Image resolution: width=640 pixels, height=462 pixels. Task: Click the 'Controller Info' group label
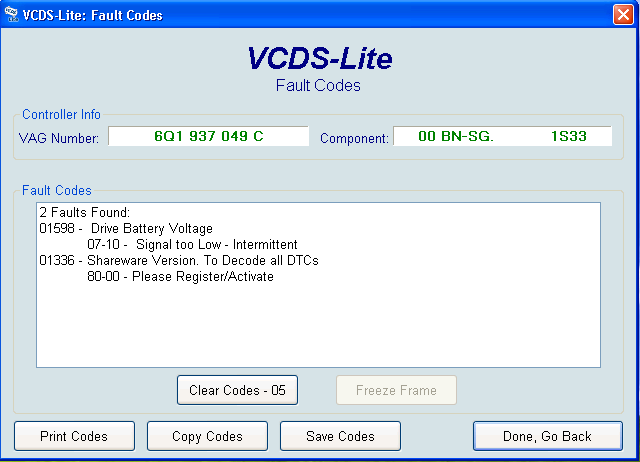[61, 114]
